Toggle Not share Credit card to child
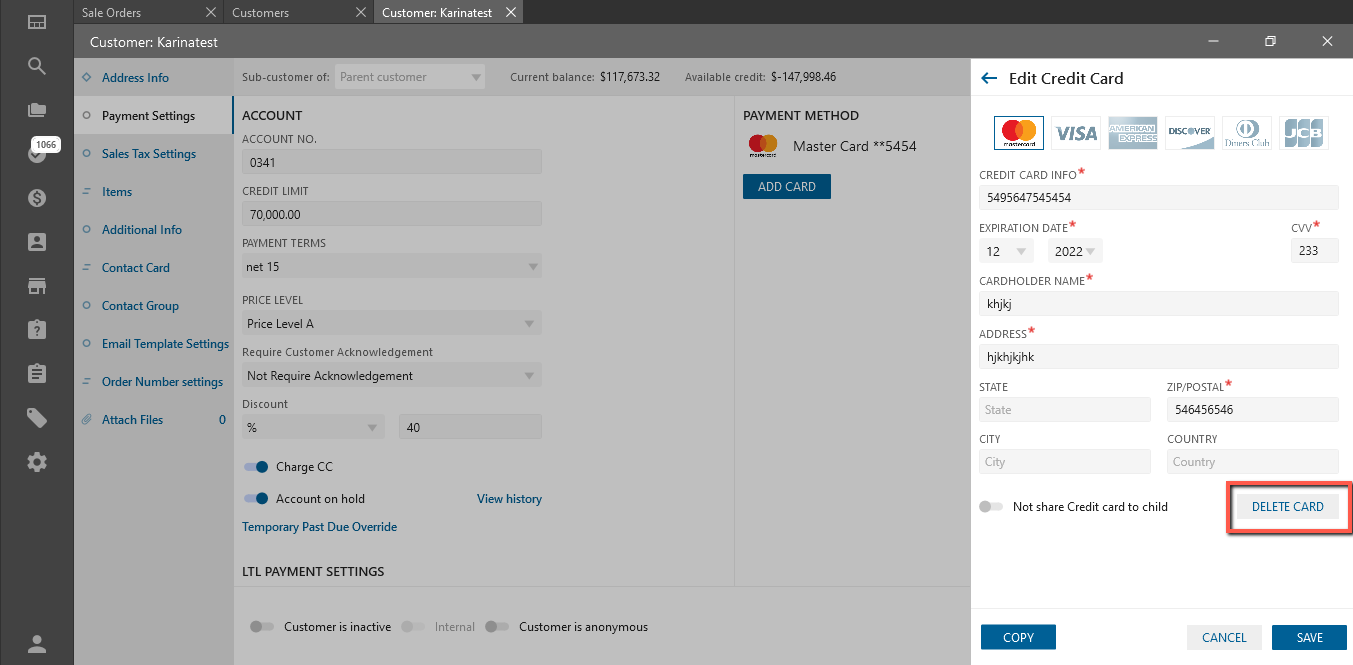1353x665 pixels. pos(991,507)
